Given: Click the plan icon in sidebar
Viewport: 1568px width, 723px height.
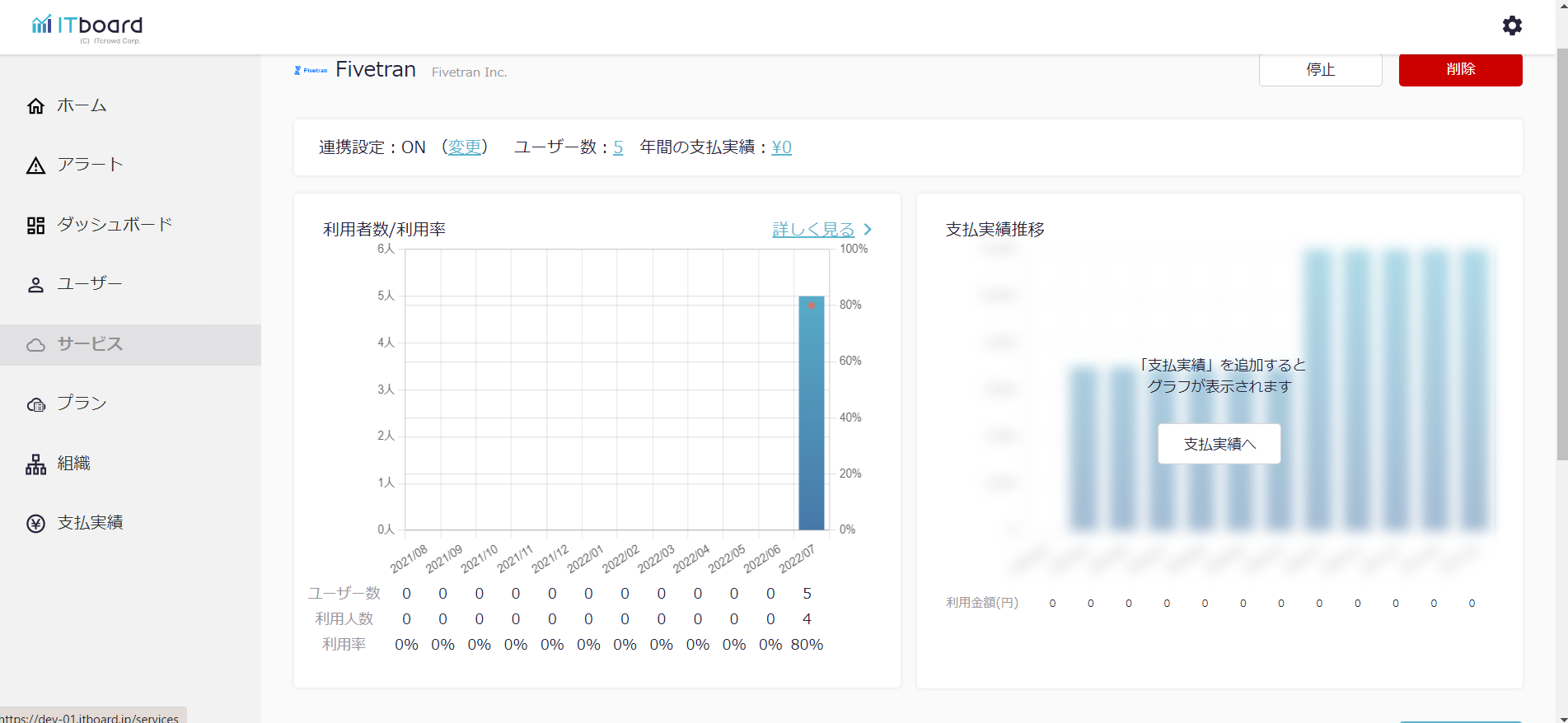Looking at the screenshot, I should 35,404.
